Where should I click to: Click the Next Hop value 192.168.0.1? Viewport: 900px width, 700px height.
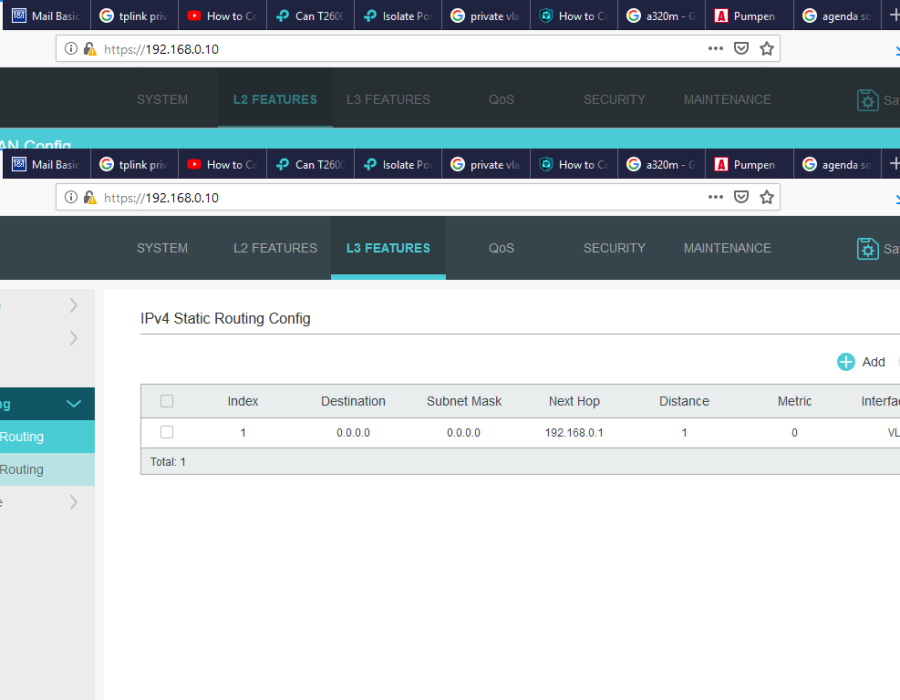pyautogui.click(x=574, y=433)
